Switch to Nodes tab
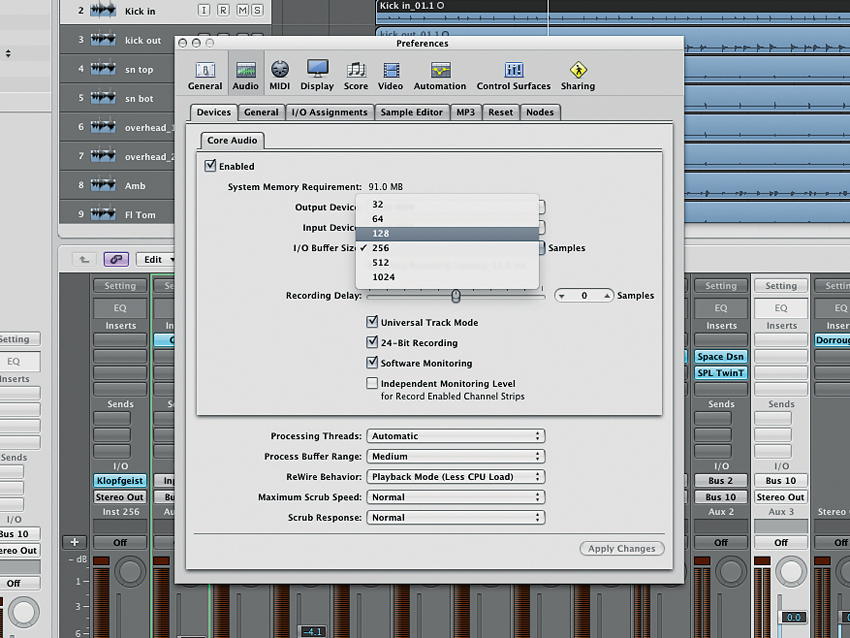The image size is (850, 638). [x=540, y=112]
